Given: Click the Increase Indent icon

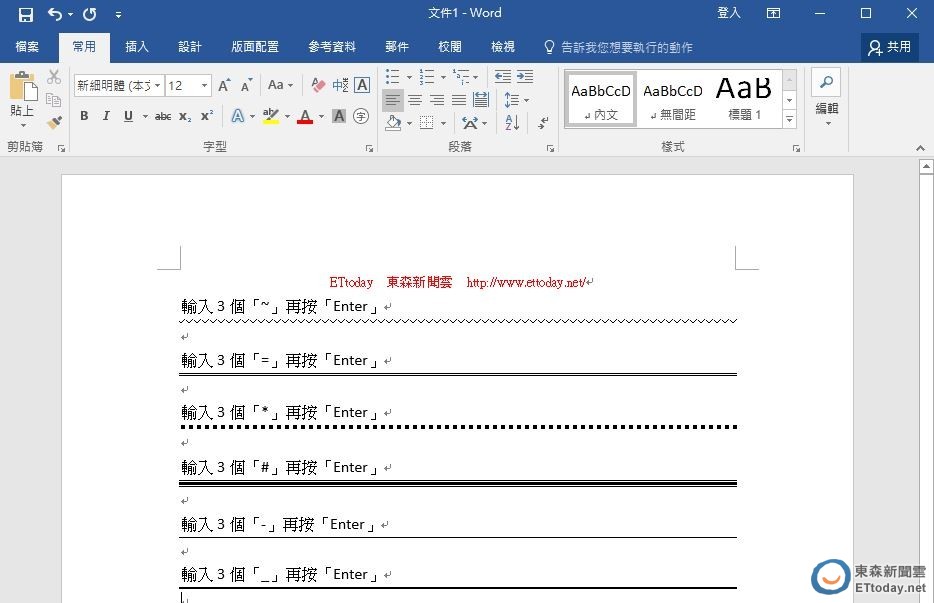Looking at the screenshot, I should pyautogui.click(x=525, y=77).
